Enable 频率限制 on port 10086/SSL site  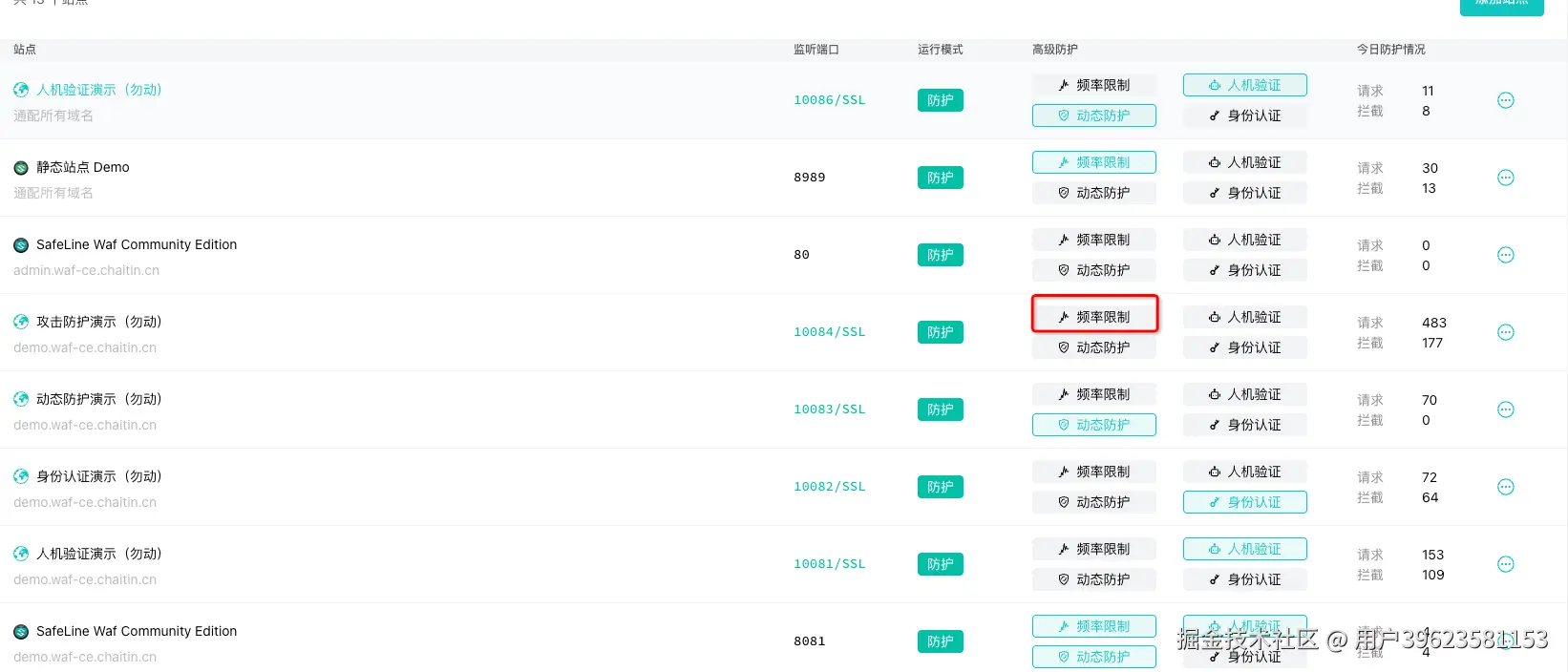(x=1094, y=85)
